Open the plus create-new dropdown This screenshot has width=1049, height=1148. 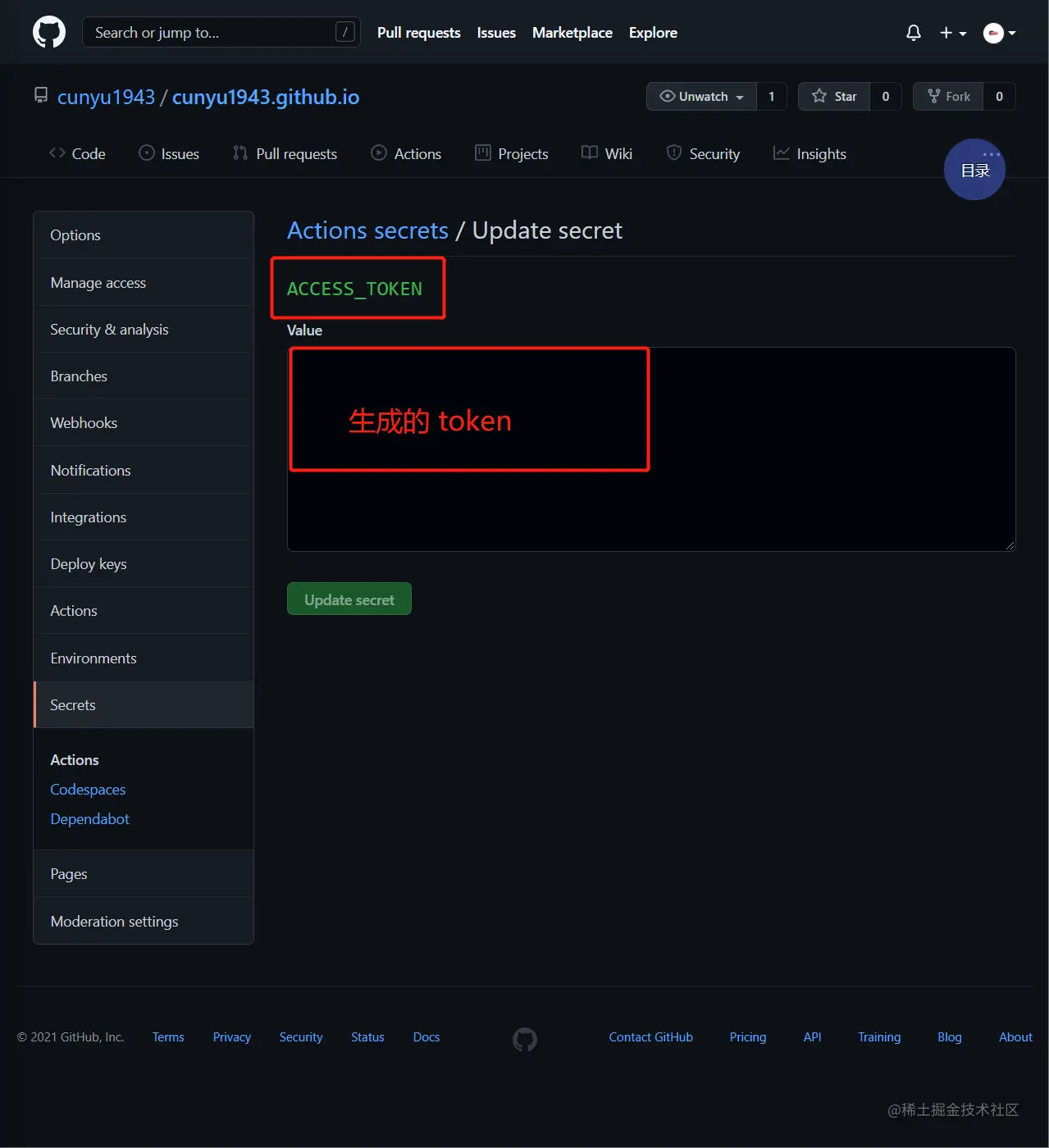[x=953, y=33]
